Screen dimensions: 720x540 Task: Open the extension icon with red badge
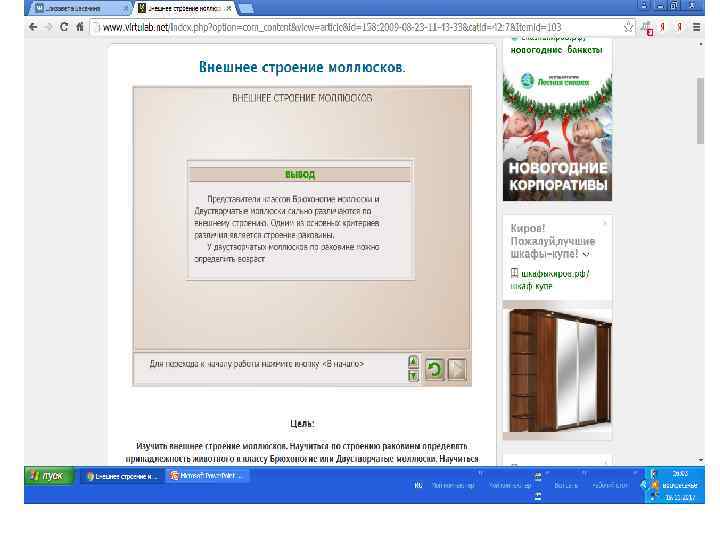[x=647, y=28]
